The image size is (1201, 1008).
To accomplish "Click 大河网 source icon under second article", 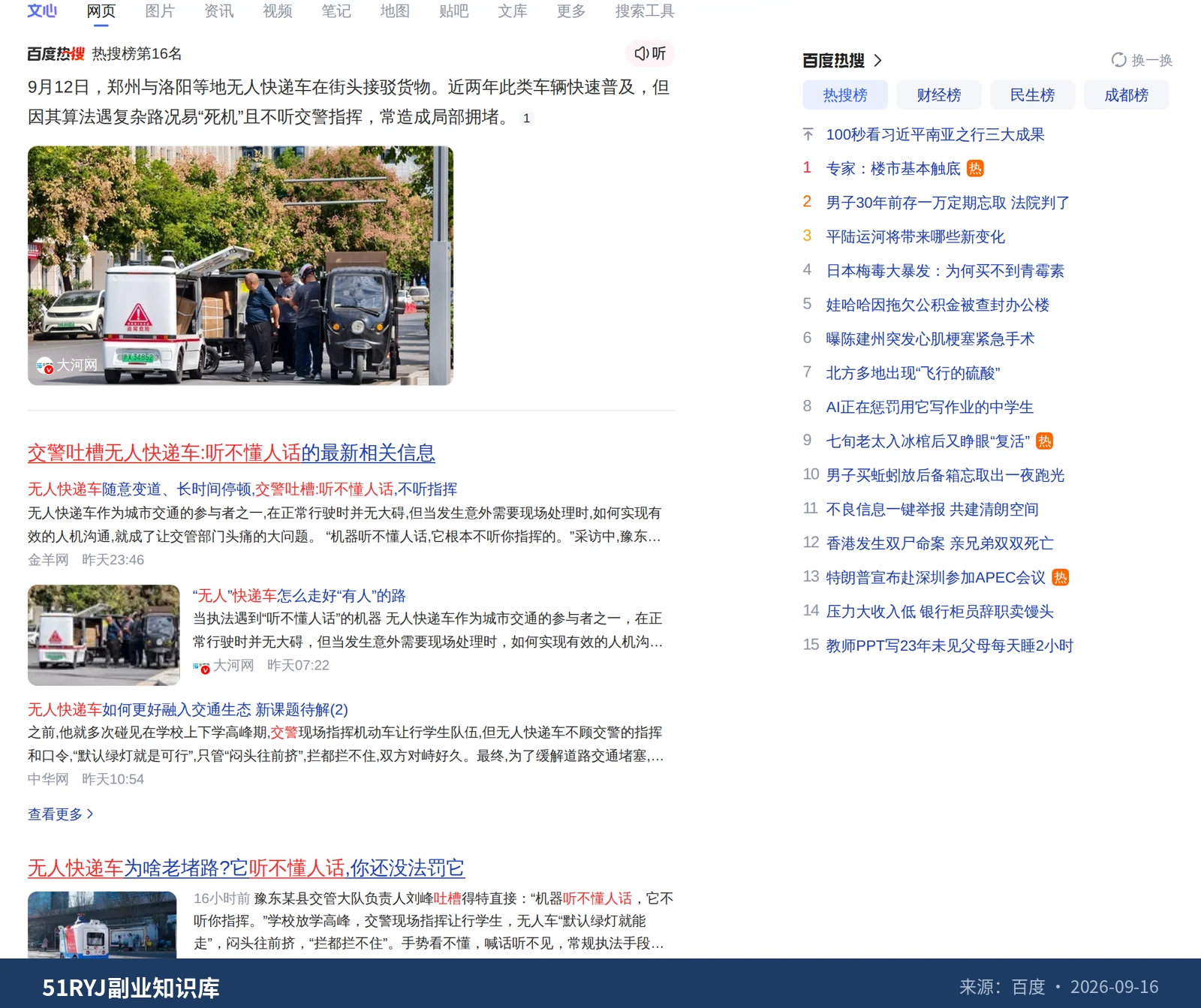I will coord(200,666).
